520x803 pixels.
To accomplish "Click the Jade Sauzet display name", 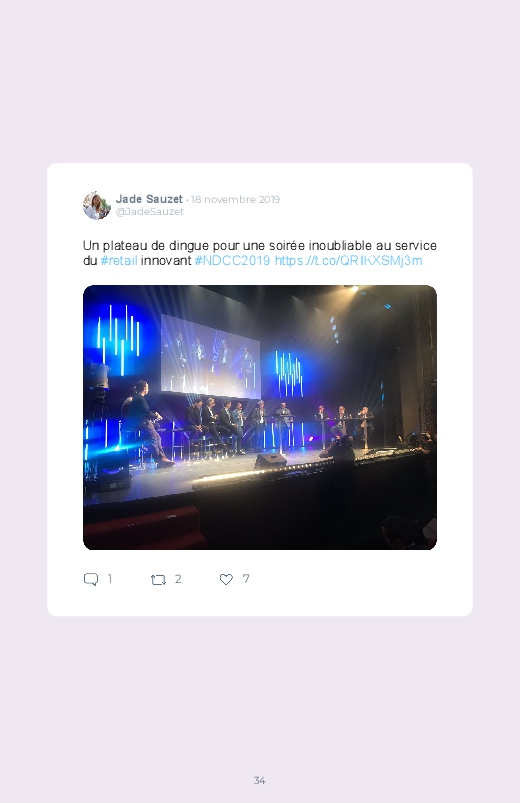I will pyautogui.click(x=149, y=199).
